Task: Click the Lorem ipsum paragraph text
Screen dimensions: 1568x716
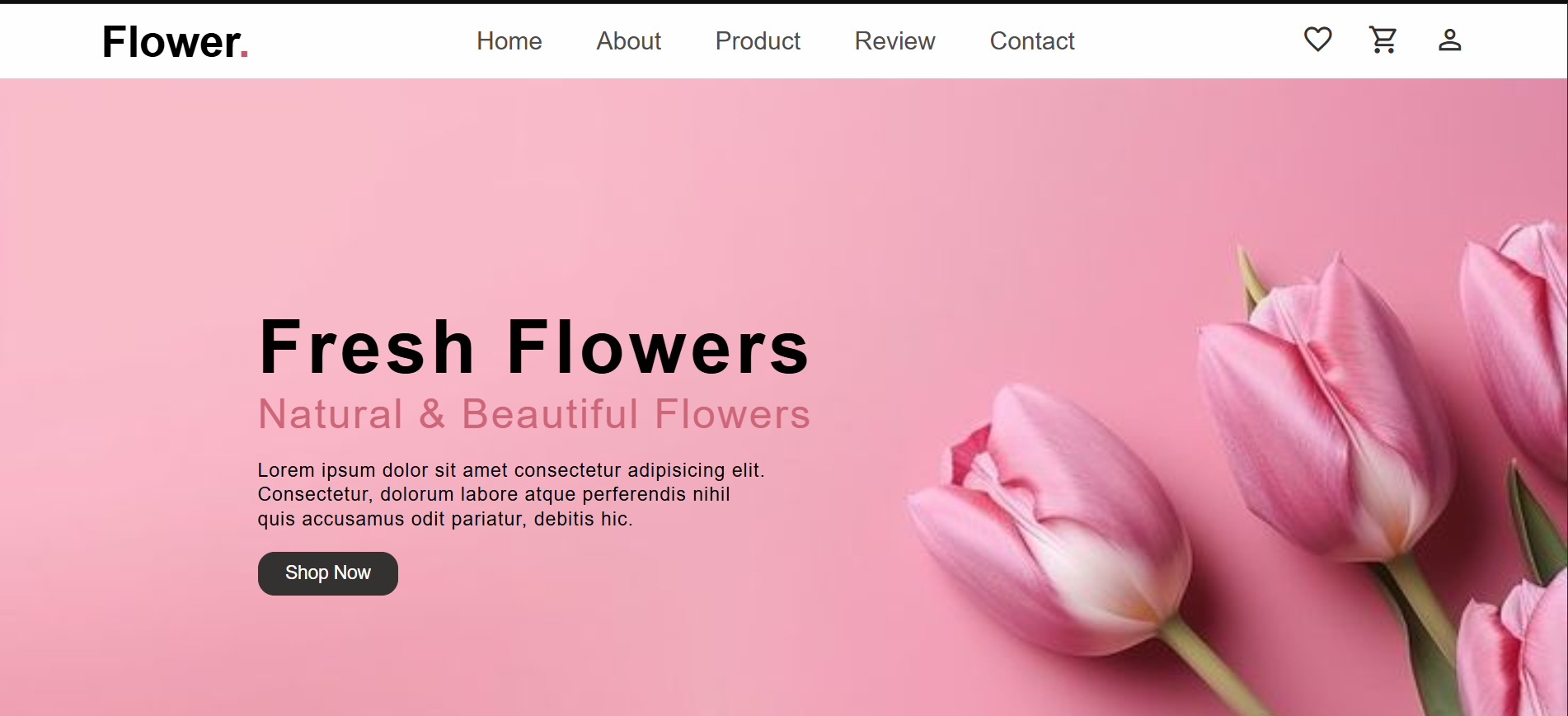Action: (x=511, y=494)
